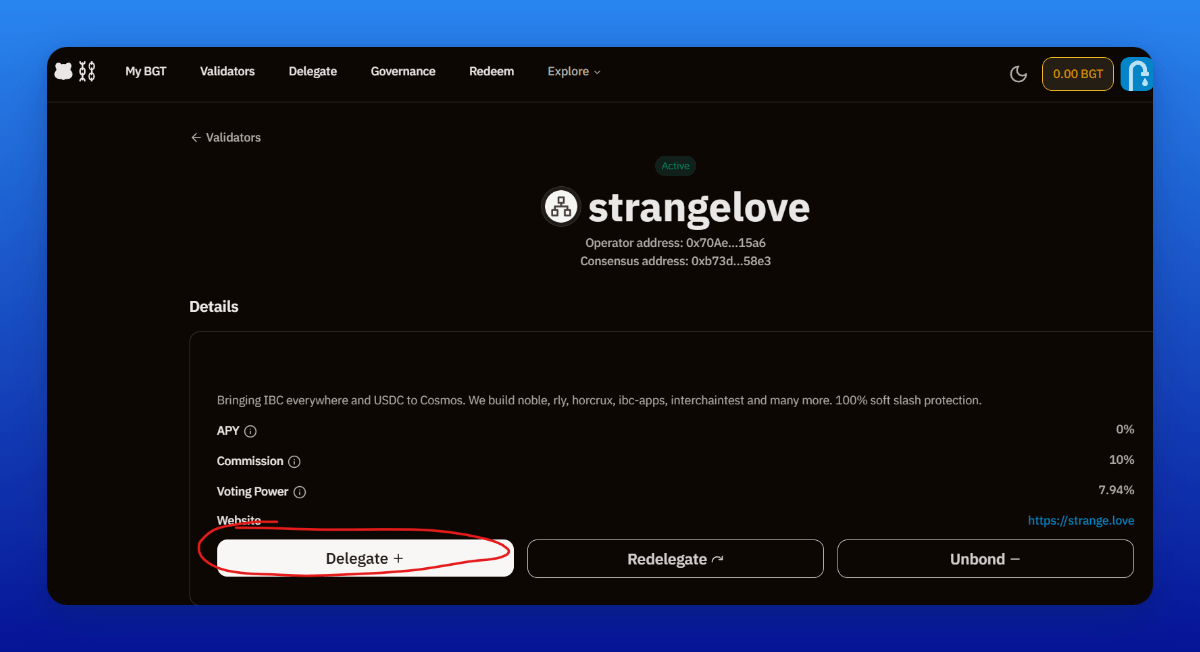This screenshot has height=652, width=1200.
Task: Open the wallet avatar icon
Action: [1136, 74]
